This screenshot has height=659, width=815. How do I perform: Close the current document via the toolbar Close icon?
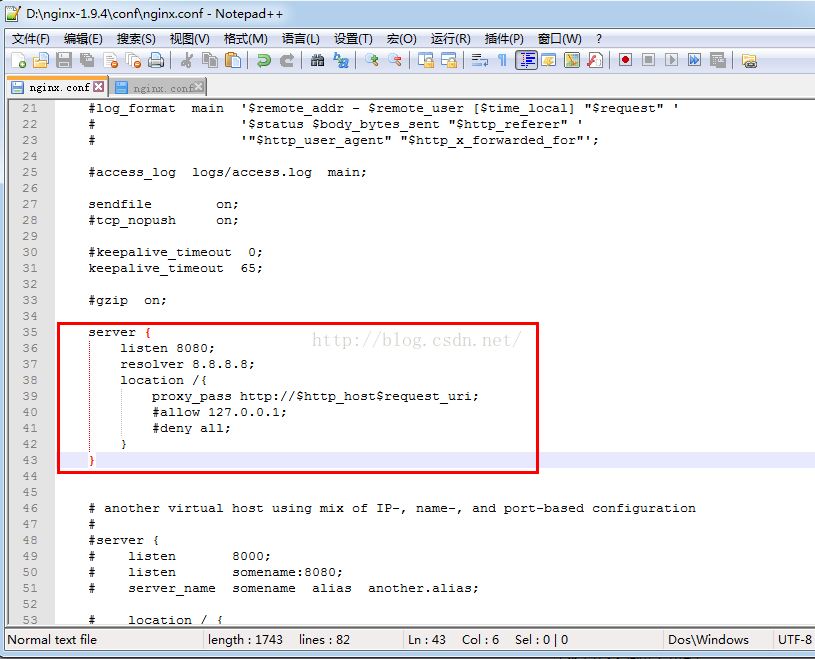(x=110, y=60)
